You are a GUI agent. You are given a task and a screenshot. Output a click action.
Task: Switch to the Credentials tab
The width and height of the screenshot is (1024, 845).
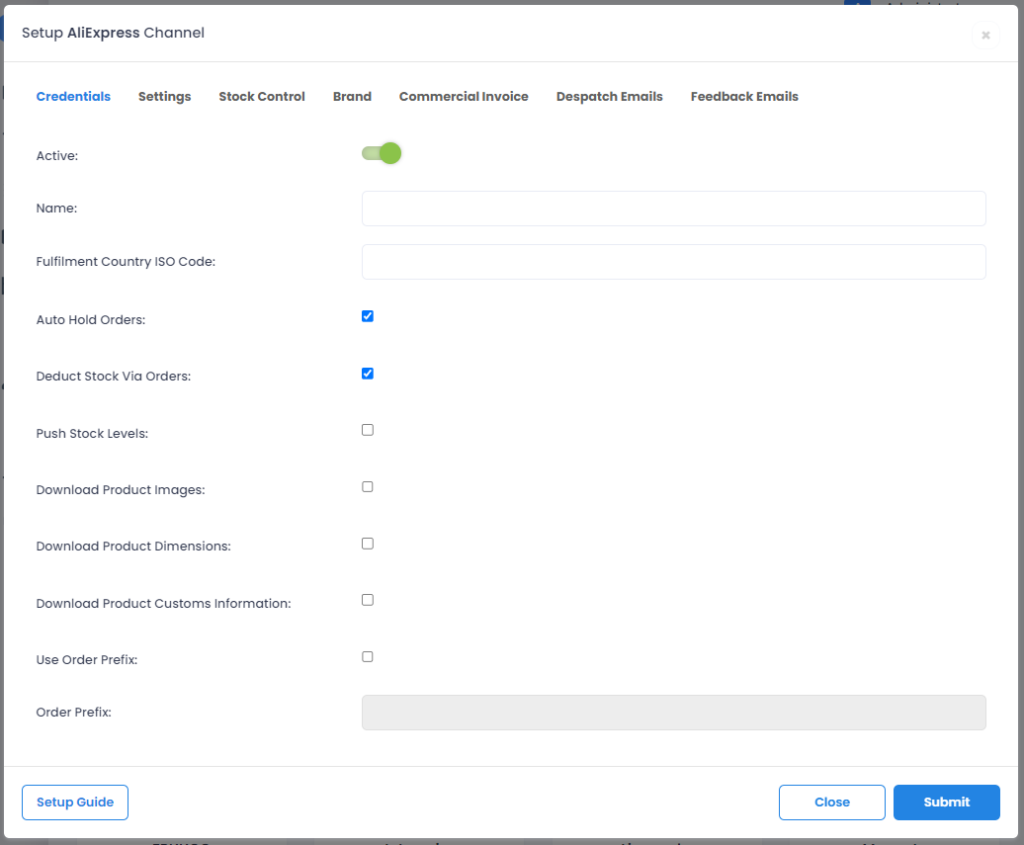[x=73, y=97]
